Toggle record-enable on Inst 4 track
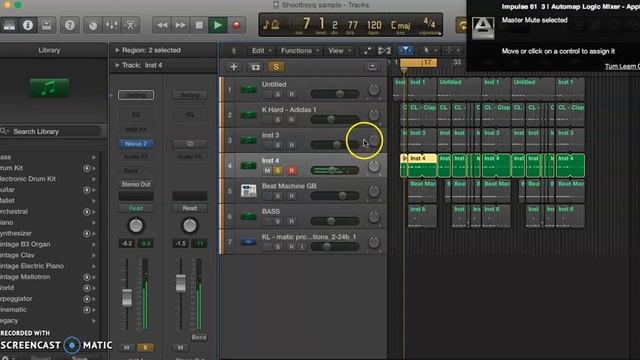 point(291,171)
